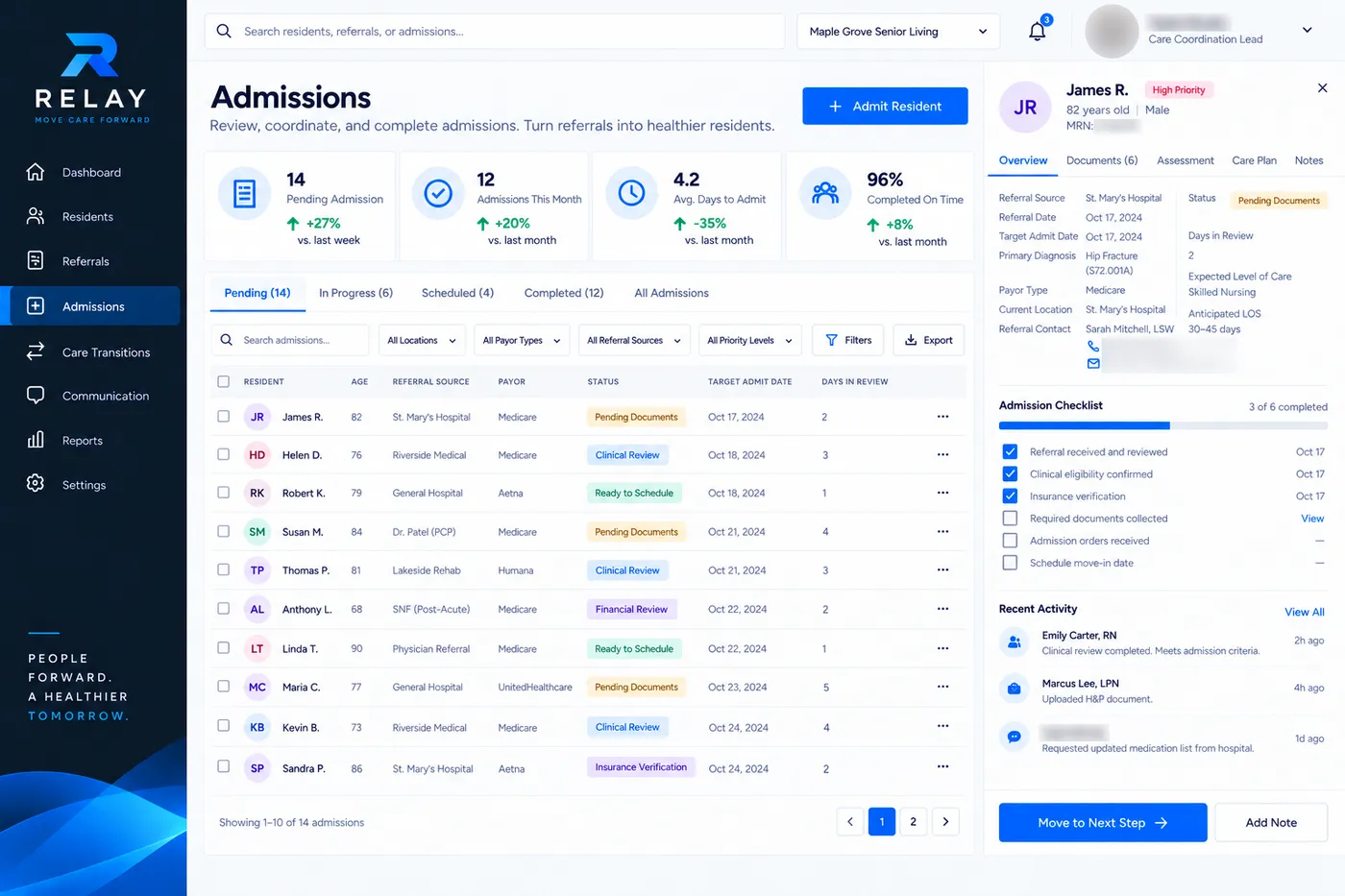Check 'Required documents collected' checklist item

[1010, 519]
